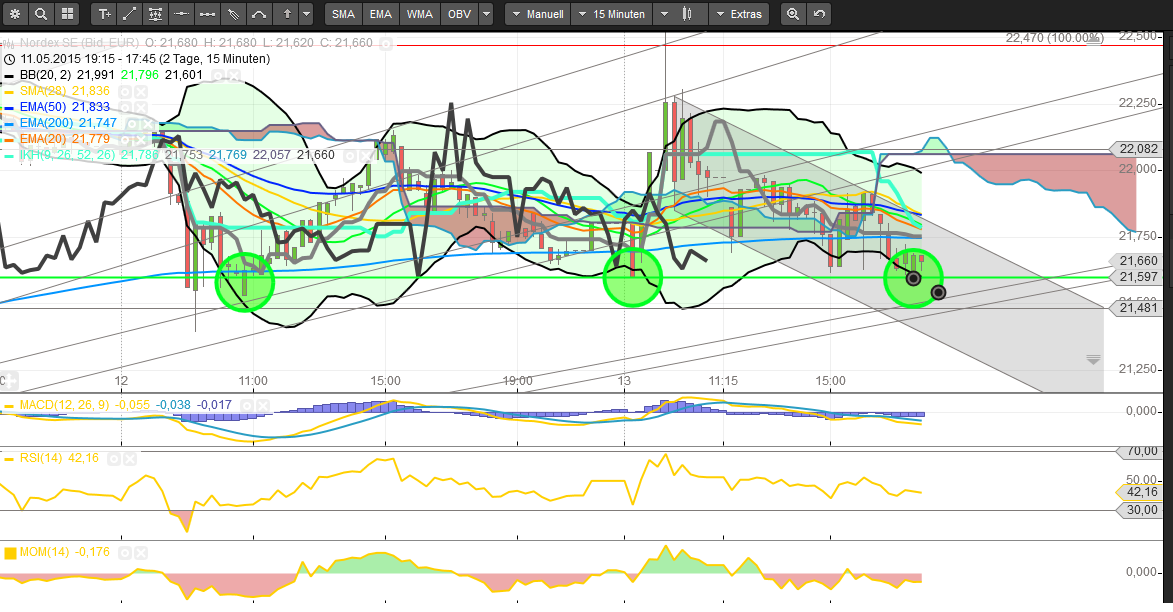The height and width of the screenshot is (612, 1173).
Task: Click the clock date range icon
Action: point(10,59)
